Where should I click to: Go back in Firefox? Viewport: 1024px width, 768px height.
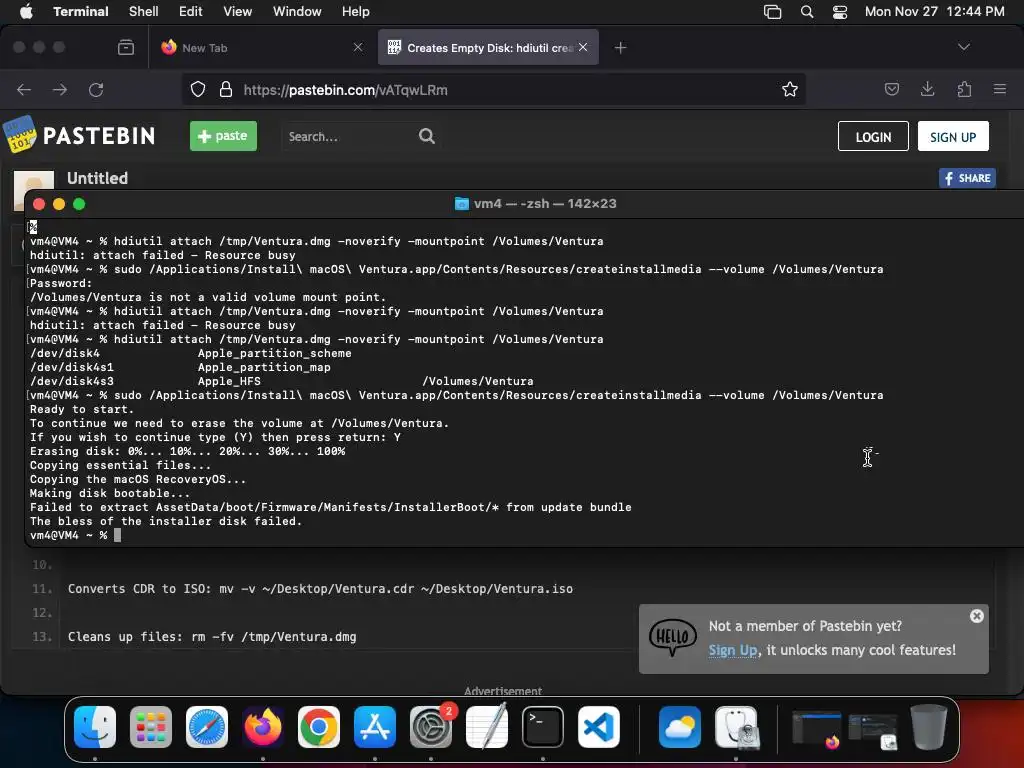coord(24,89)
